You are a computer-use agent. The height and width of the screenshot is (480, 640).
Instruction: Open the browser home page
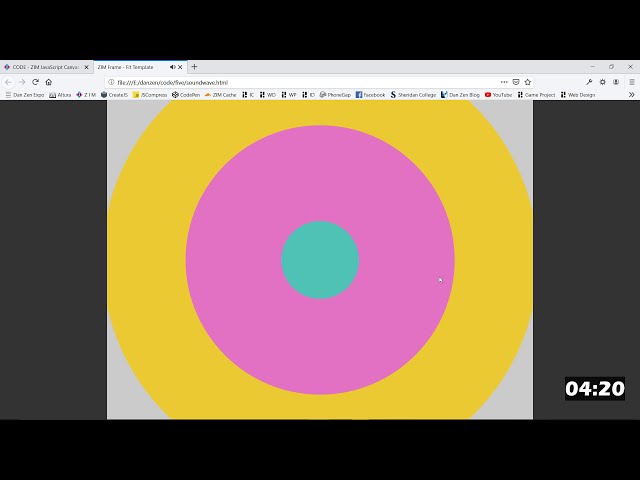tap(49, 82)
